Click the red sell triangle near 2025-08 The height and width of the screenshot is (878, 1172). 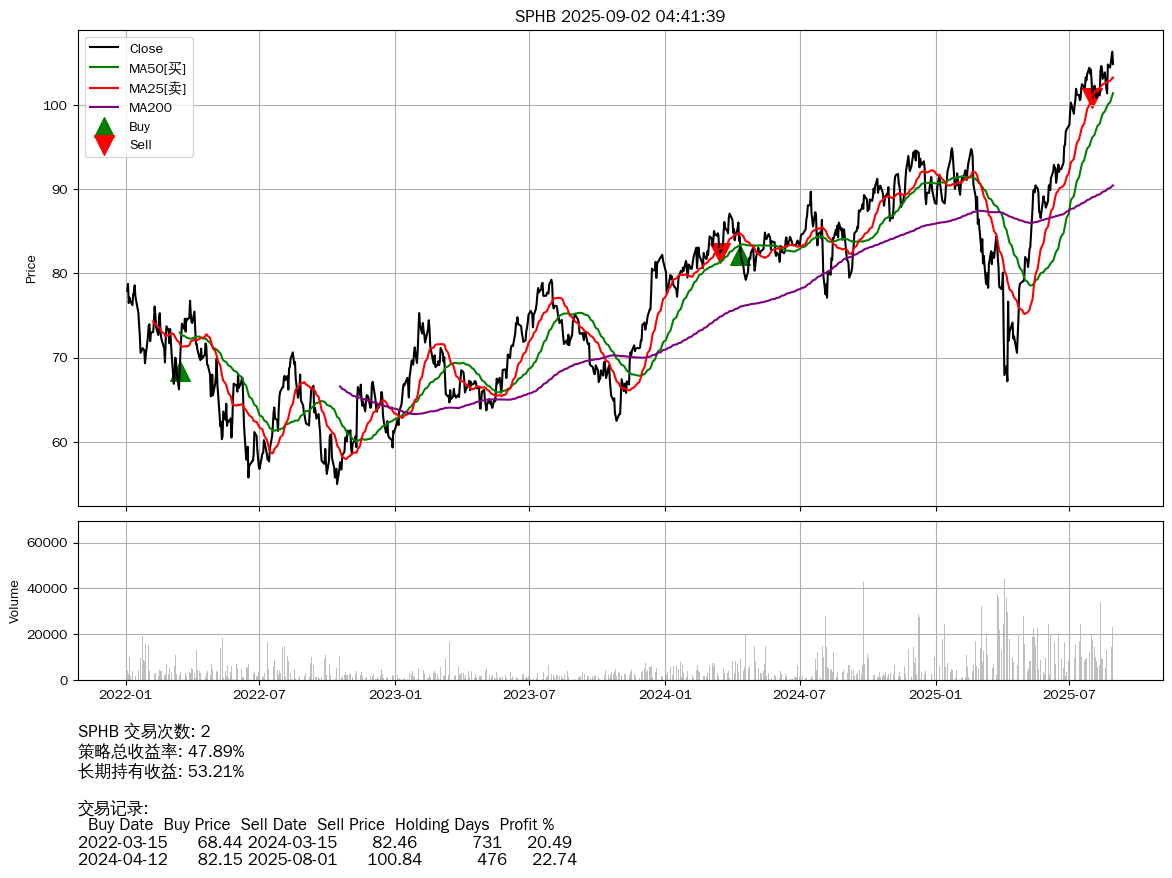(x=1092, y=97)
